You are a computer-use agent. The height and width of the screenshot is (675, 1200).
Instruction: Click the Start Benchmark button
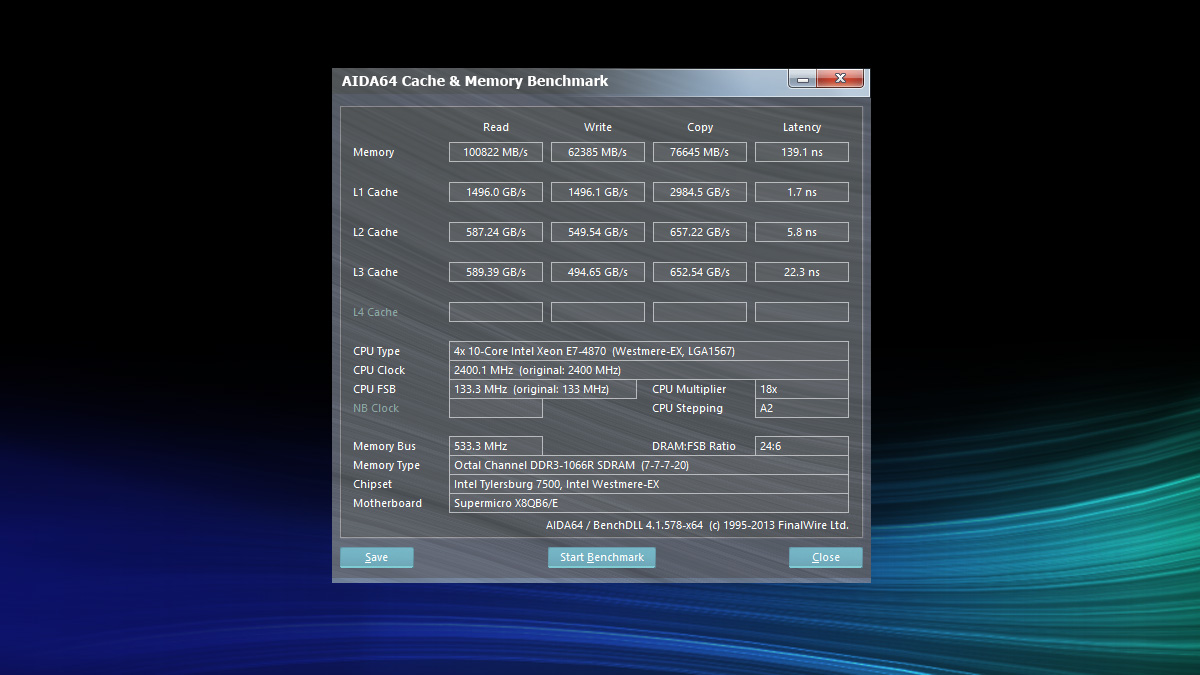click(601, 557)
